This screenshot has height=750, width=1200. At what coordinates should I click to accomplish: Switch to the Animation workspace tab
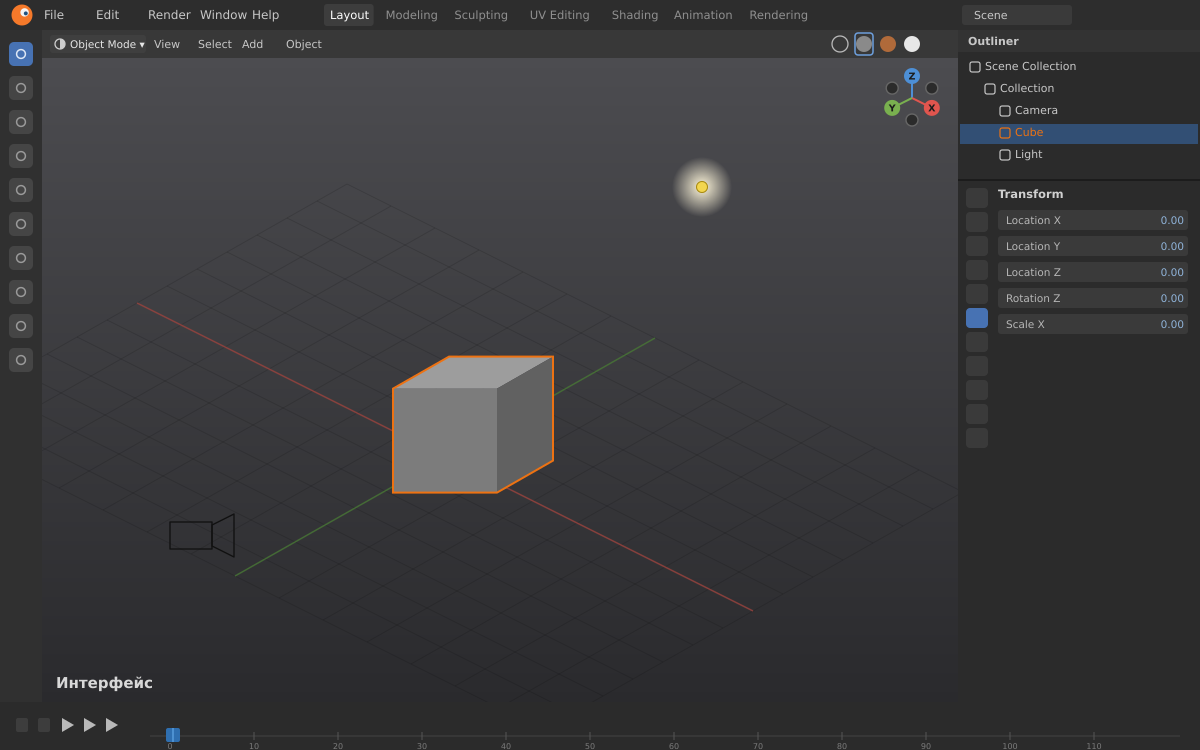(703, 15)
